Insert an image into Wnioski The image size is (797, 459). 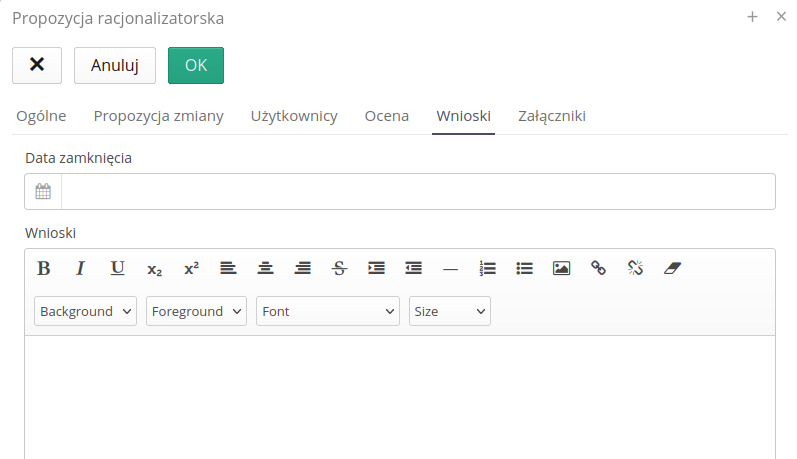point(561,268)
